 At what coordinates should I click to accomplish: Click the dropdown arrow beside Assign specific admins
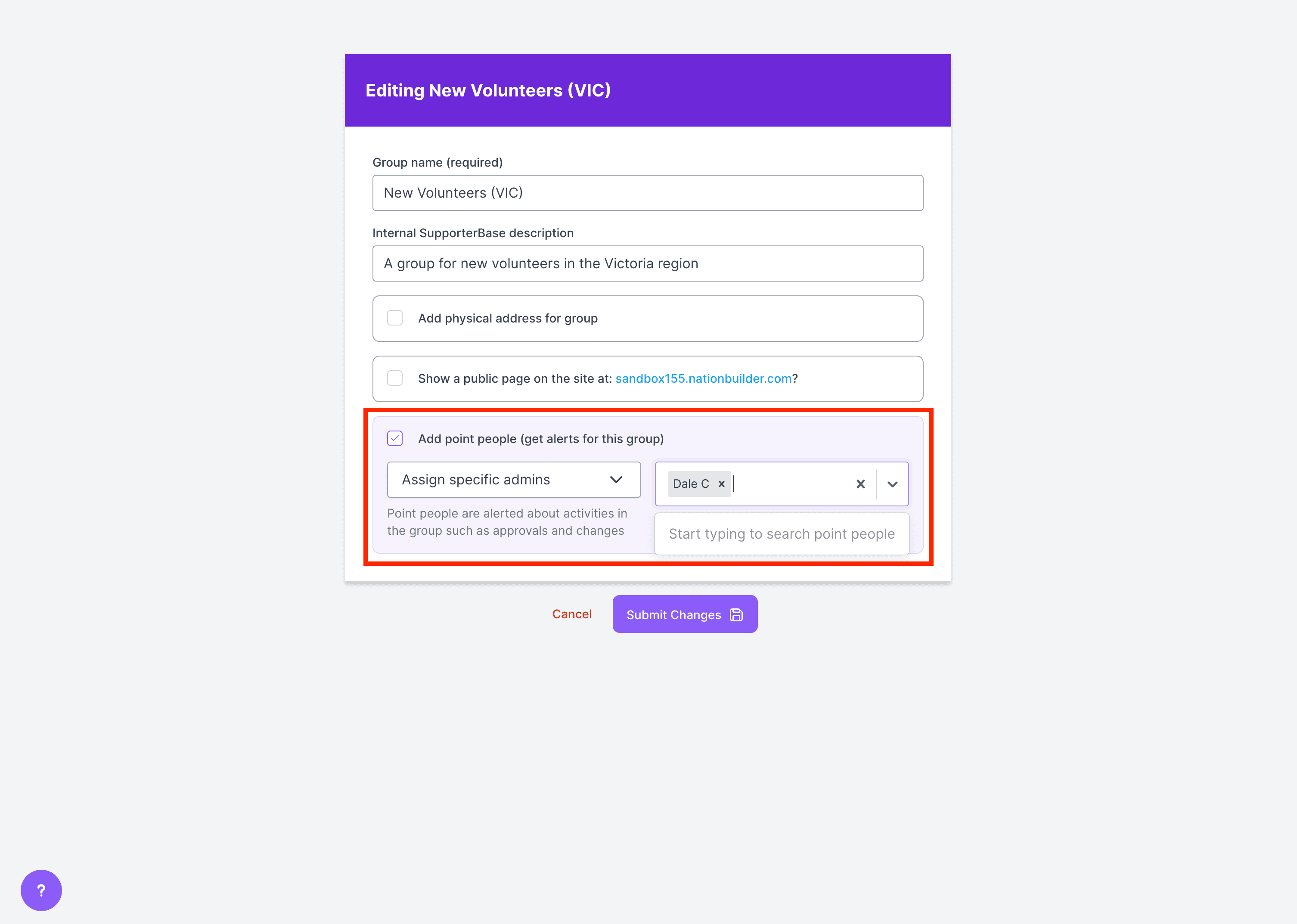[x=617, y=480]
